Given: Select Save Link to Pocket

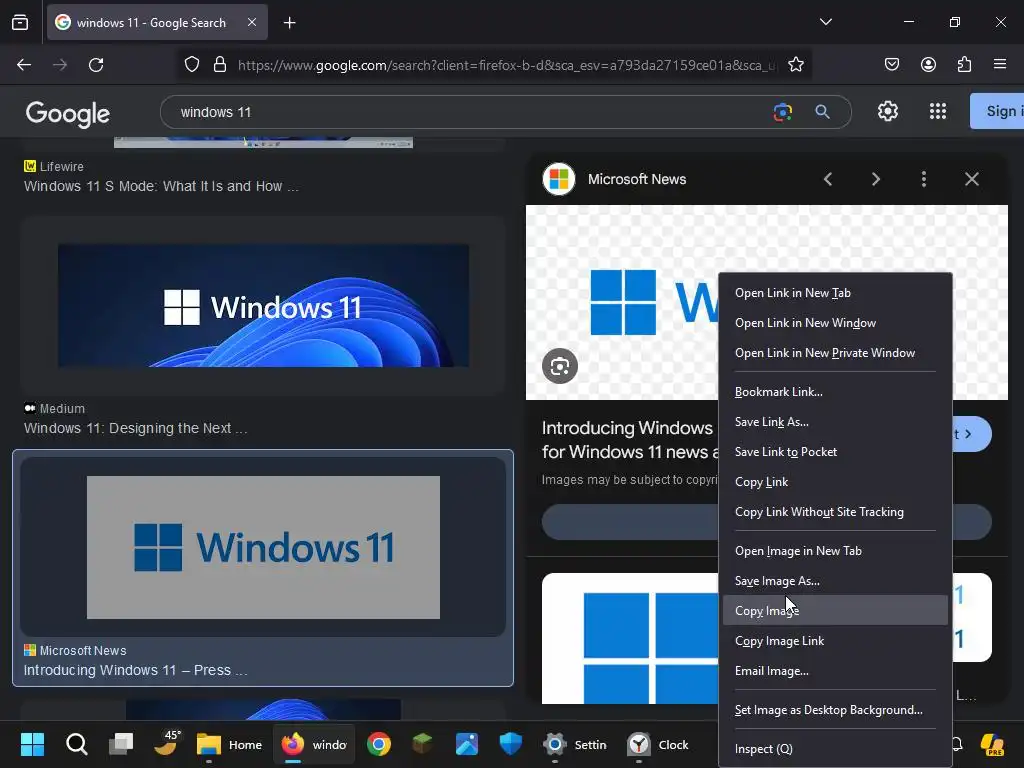Looking at the screenshot, I should pyautogui.click(x=835, y=453).
